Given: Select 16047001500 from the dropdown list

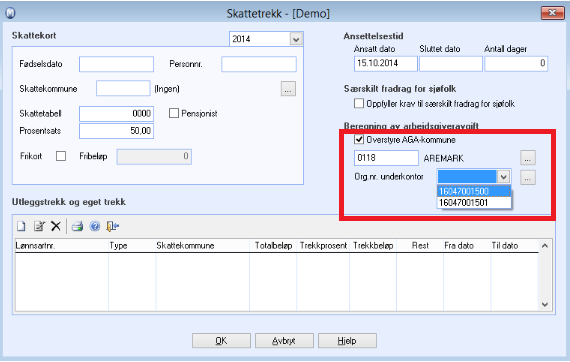Looking at the screenshot, I should pyautogui.click(x=474, y=192).
